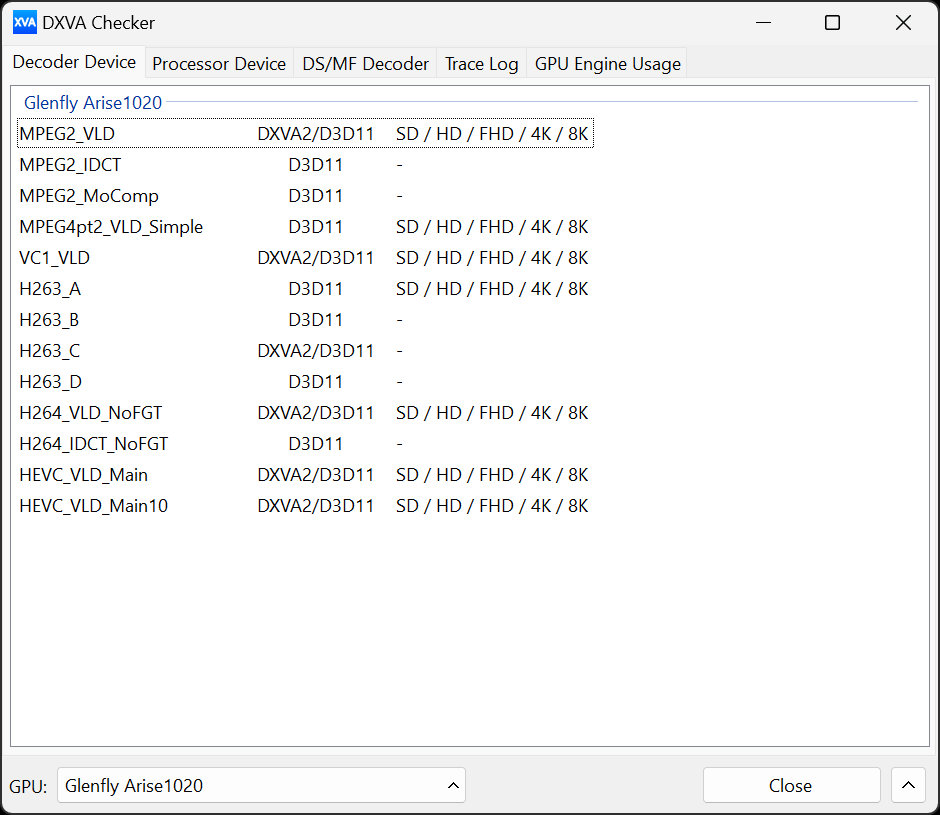
Task: Open the GPU selection dropdown
Action: pyautogui.click(x=261, y=785)
